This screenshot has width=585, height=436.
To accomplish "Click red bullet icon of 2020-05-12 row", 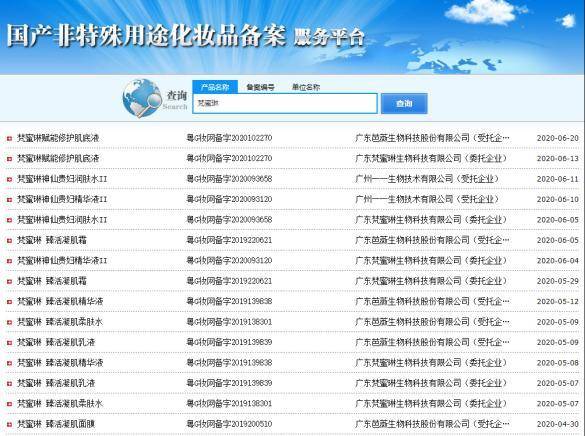I will point(9,302).
